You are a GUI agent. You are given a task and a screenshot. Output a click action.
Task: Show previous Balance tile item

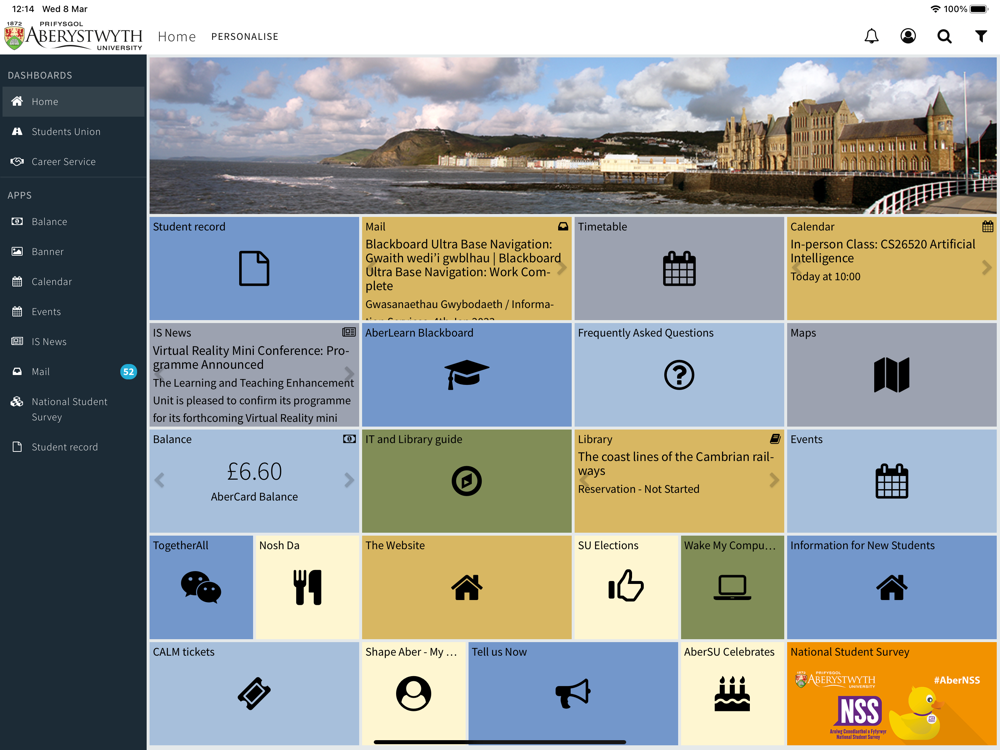(x=159, y=480)
